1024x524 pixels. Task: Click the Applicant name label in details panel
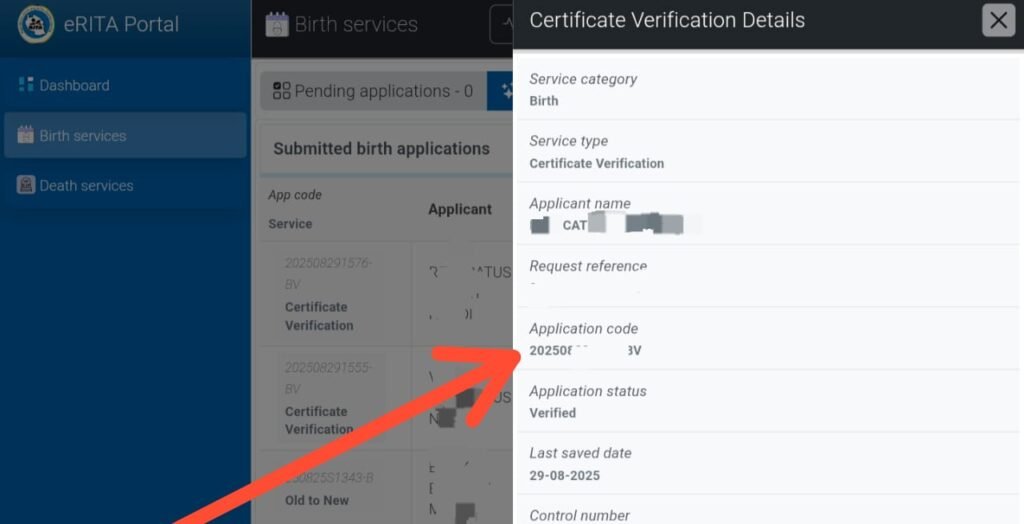[580, 203]
